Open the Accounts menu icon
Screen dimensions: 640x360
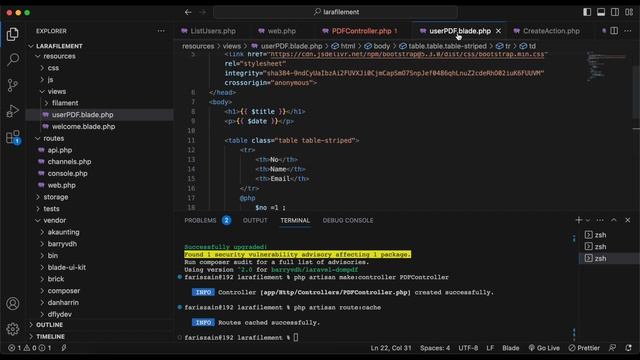pos(13,304)
